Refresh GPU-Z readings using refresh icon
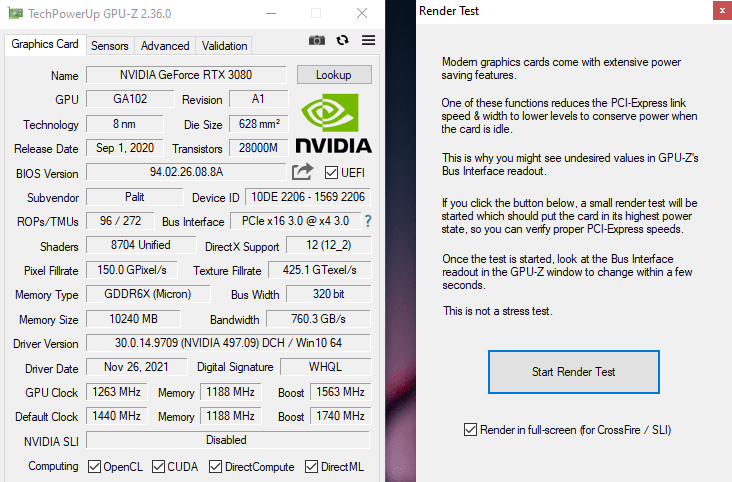The width and height of the screenshot is (732, 482). click(x=343, y=41)
